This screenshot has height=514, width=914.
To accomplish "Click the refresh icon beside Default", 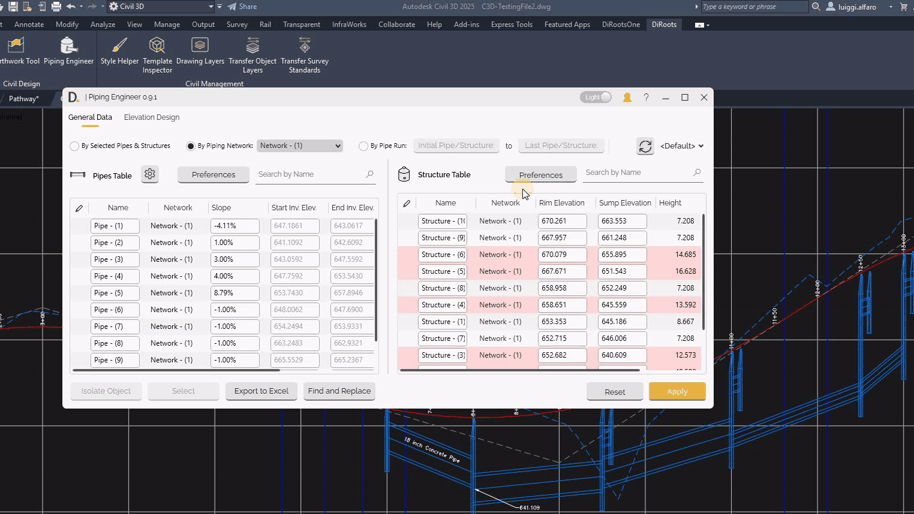I will tap(645, 146).
